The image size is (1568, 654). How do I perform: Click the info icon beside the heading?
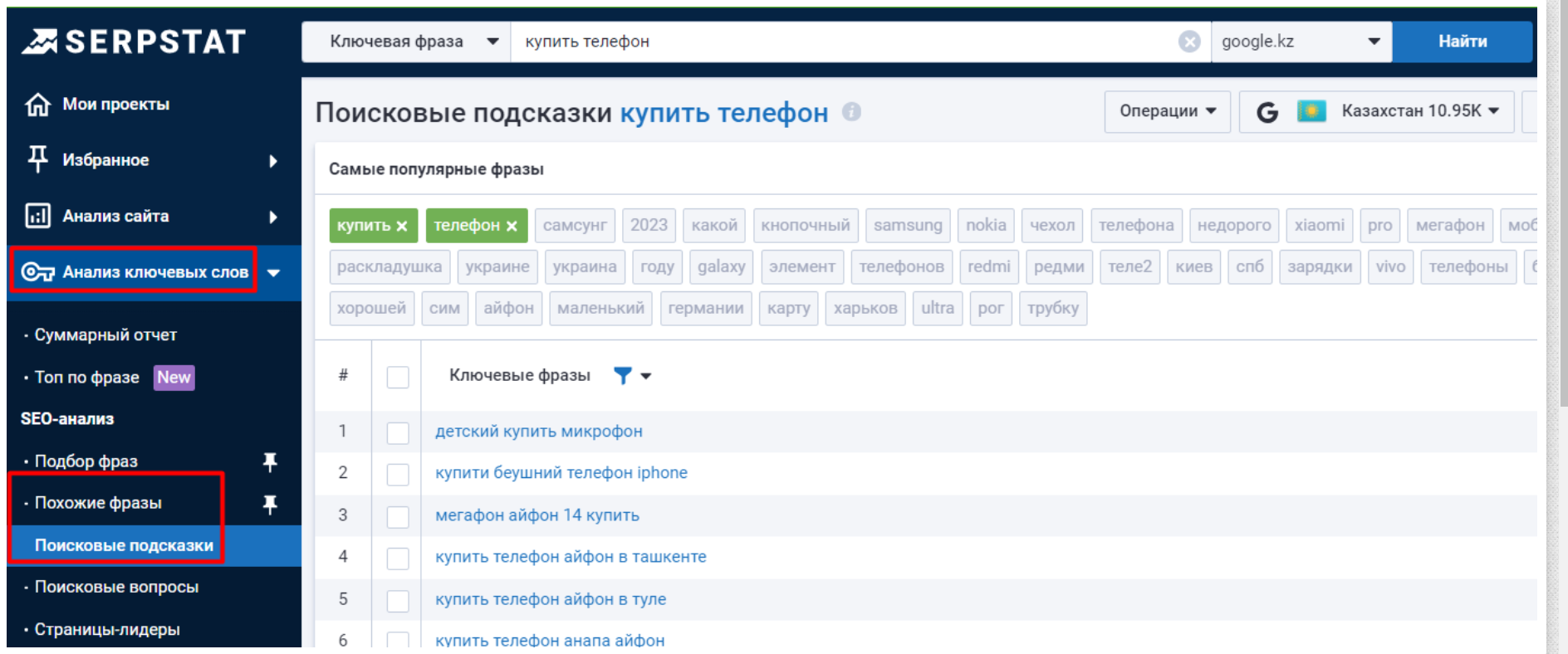tap(851, 111)
